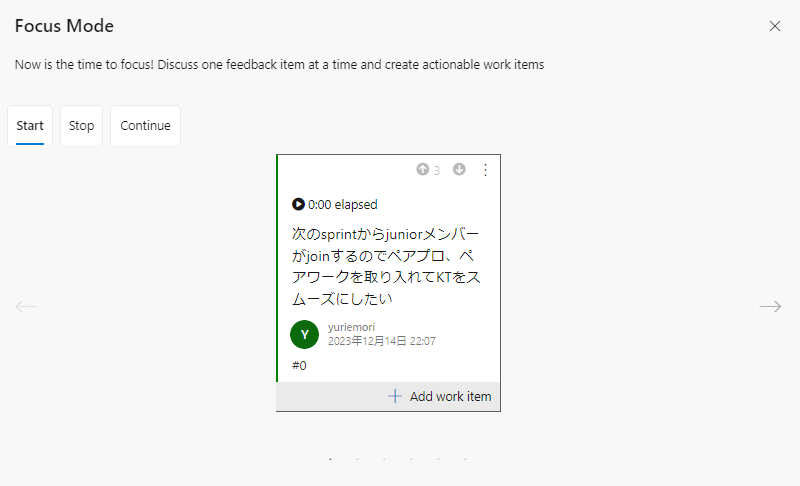Click the date 2023年12月14日 22:07

click(382, 341)
